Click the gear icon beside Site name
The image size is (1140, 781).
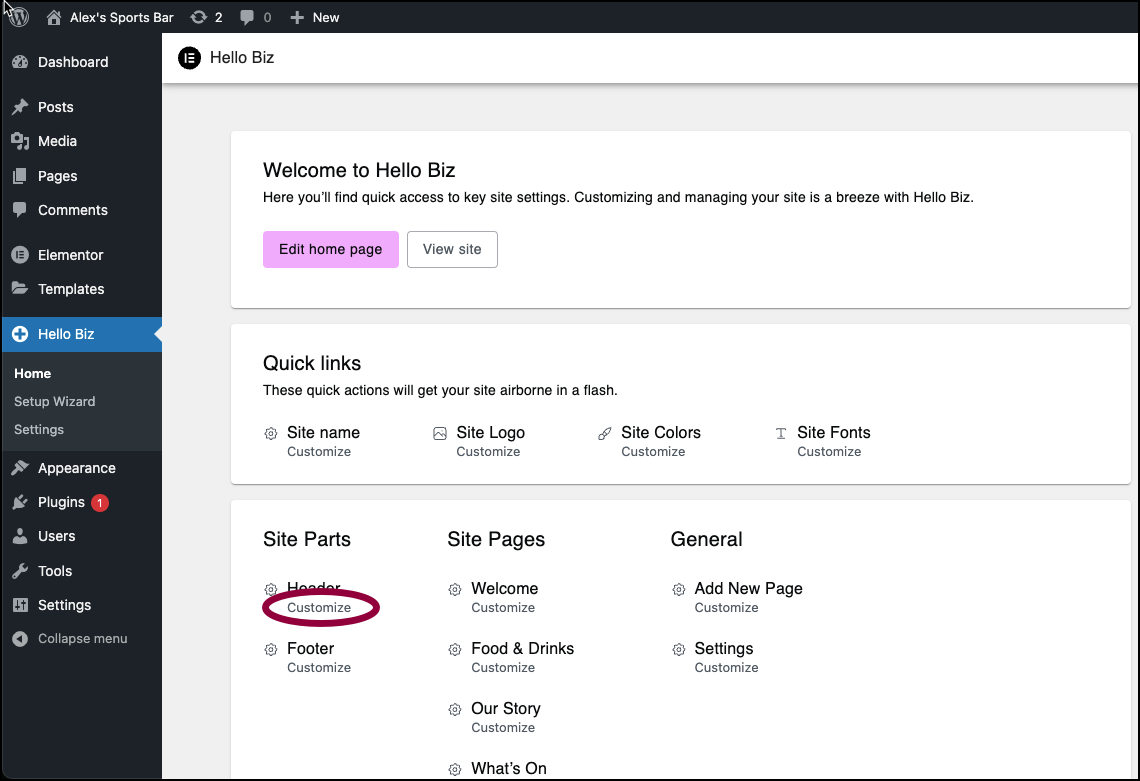pyautogui.click(x=270, y=434)
